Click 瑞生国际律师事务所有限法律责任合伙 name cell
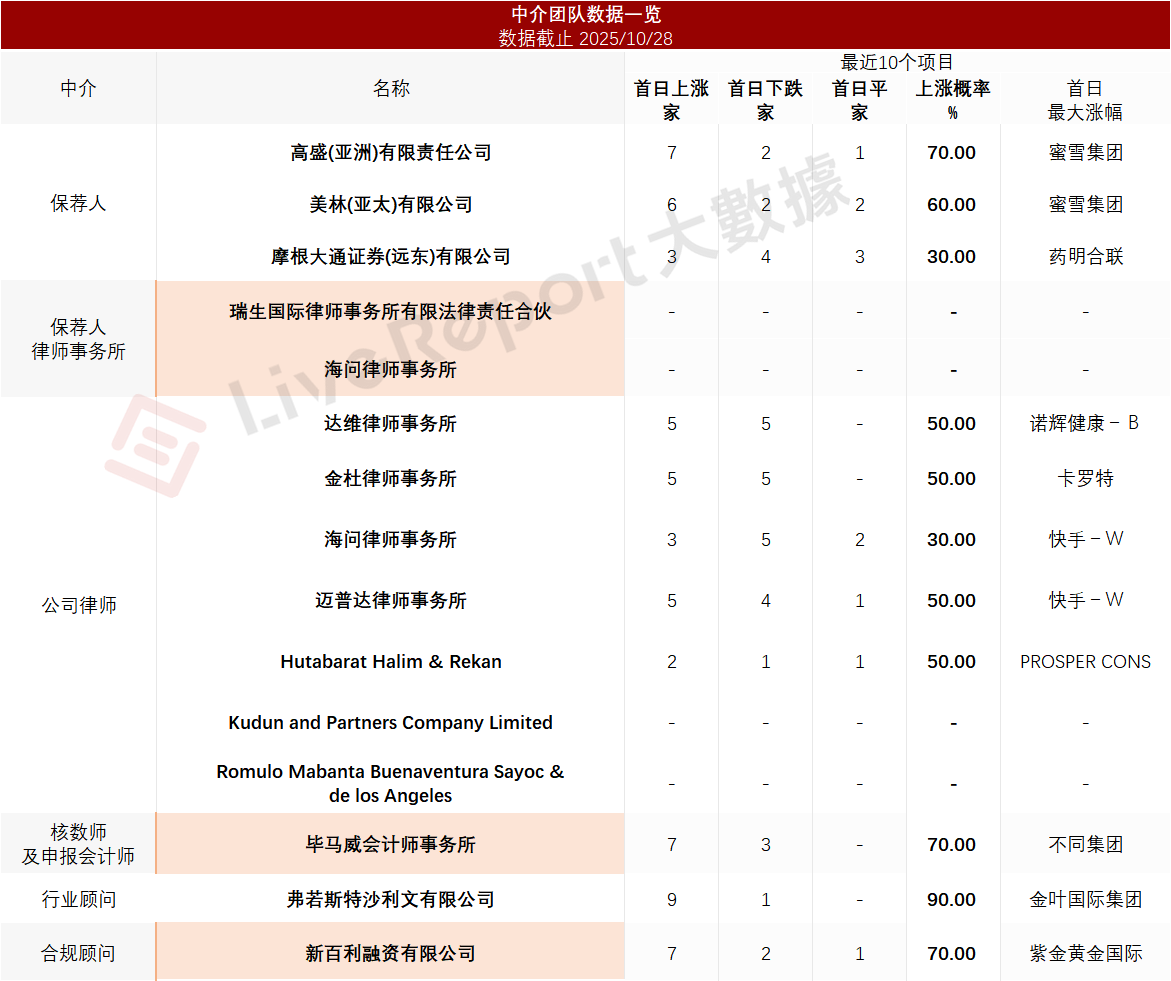 (391, 311)
